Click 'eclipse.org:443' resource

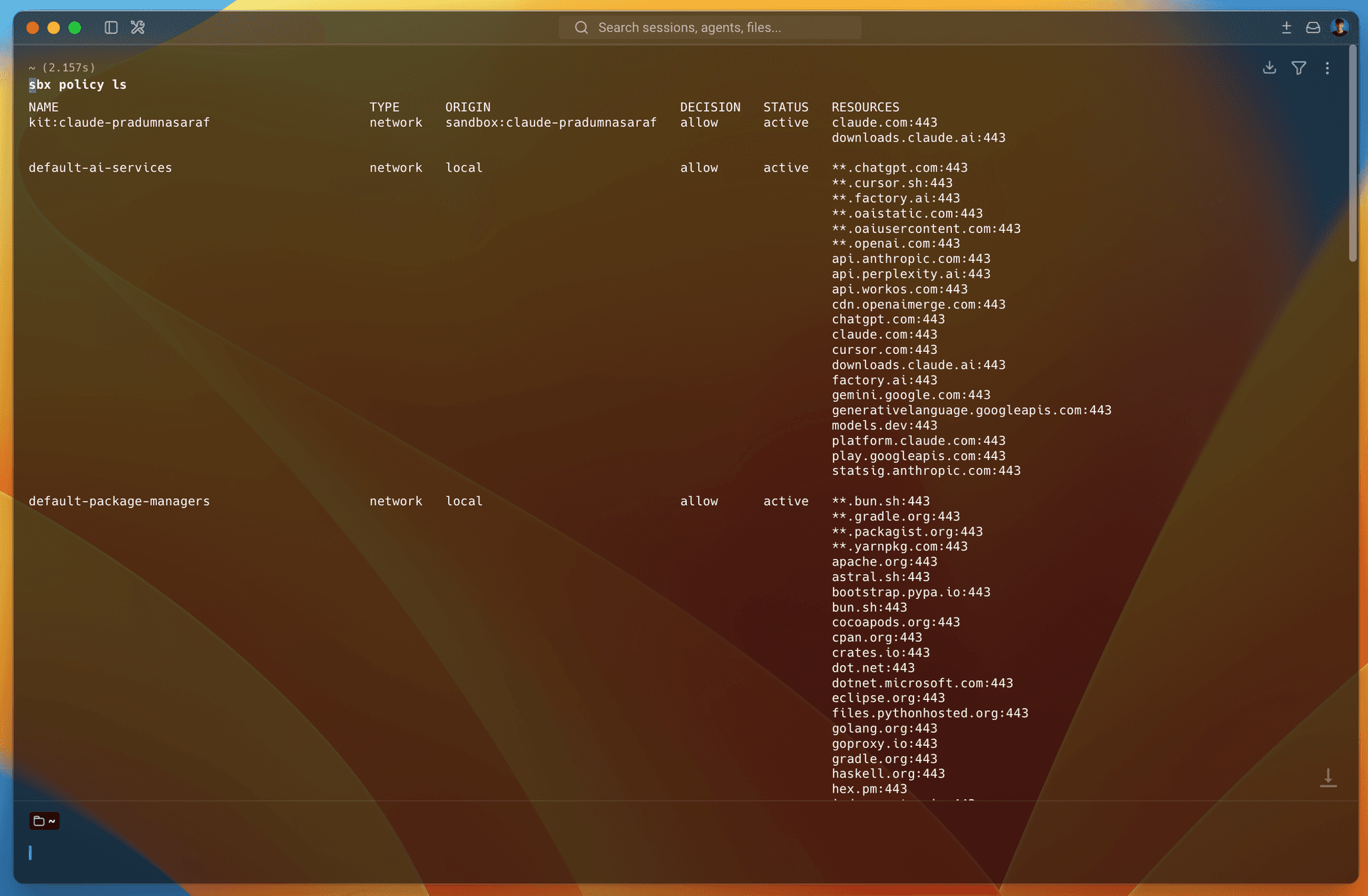[888, 698]
